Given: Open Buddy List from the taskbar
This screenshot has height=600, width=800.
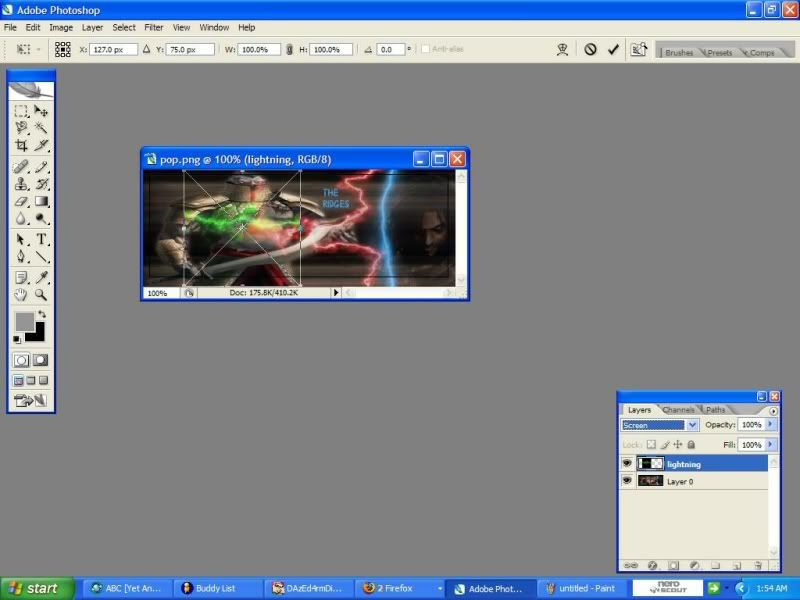Looking at the screenshot, I should pos(218,588).
